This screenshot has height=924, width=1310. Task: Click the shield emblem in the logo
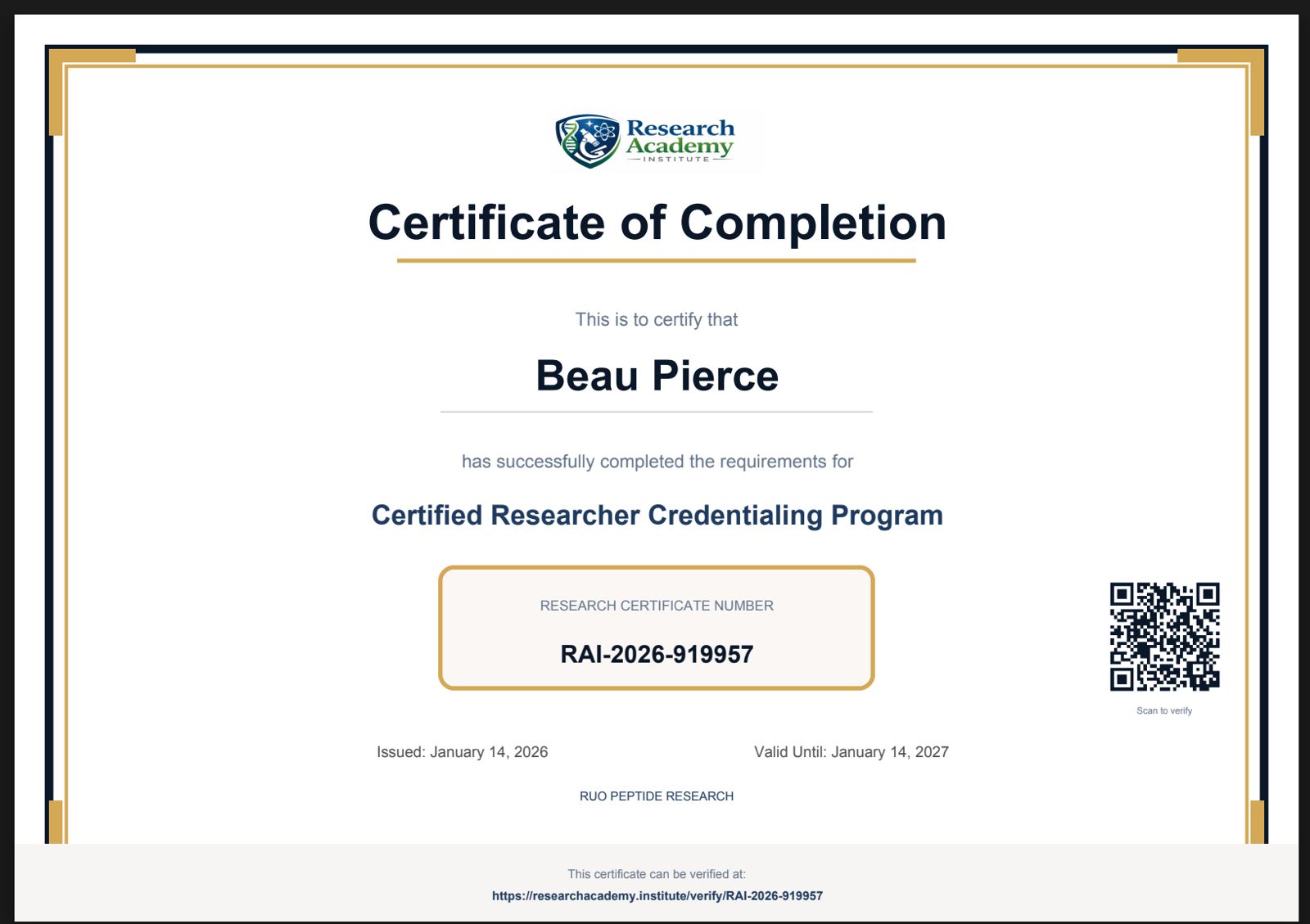tap(588, 141)
